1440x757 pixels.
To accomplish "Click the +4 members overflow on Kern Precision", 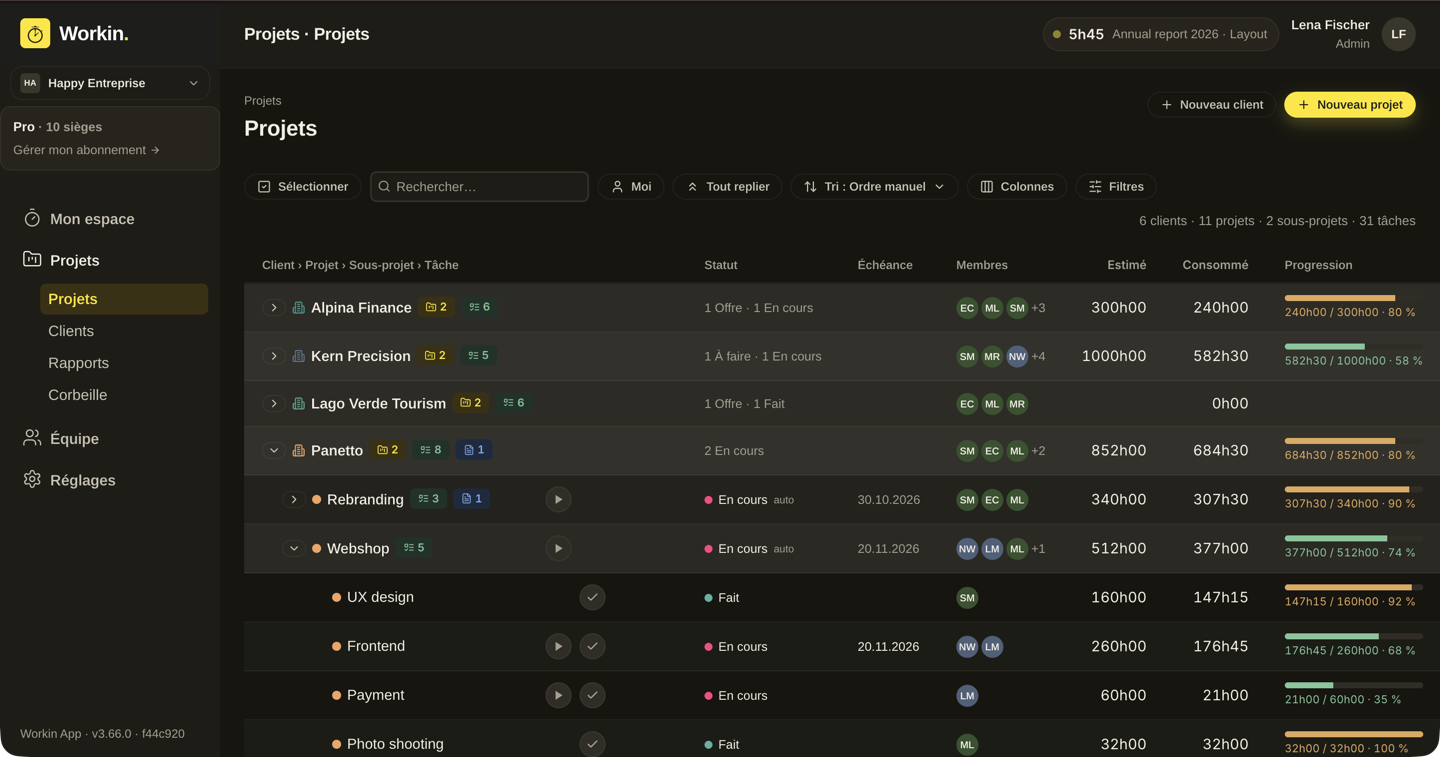I will [x=1038, y=356].
